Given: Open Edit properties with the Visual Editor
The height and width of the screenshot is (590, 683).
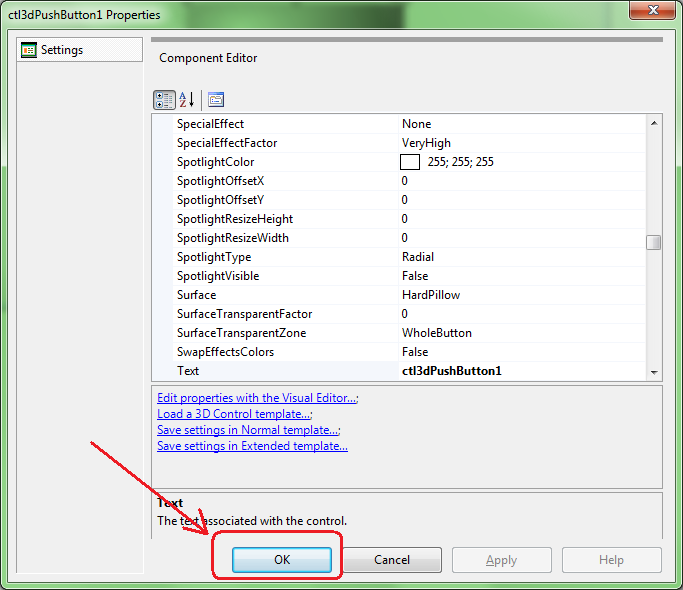Looking at the screenshot, I should tap(256, 398).
